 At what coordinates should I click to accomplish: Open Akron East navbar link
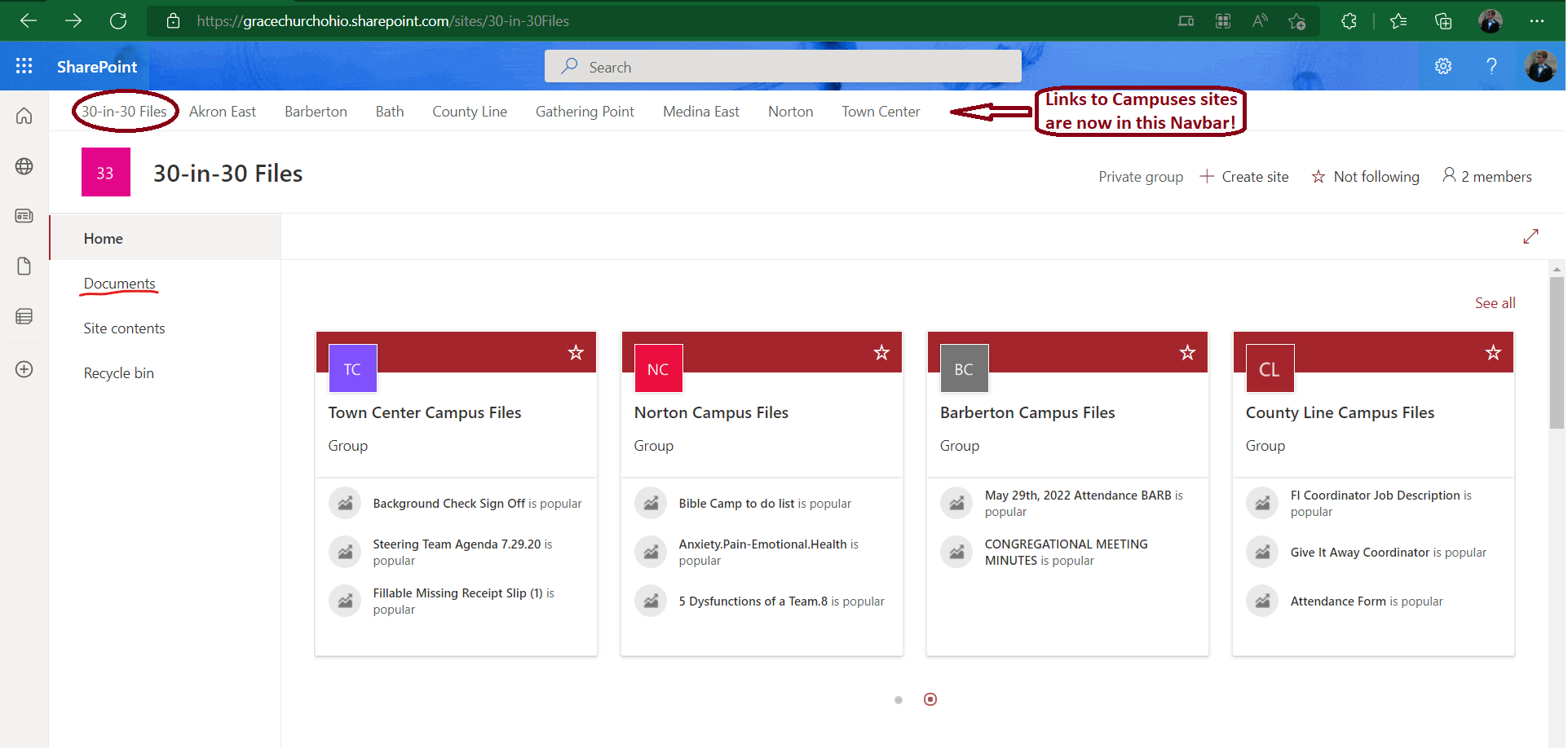coord(223,112)
